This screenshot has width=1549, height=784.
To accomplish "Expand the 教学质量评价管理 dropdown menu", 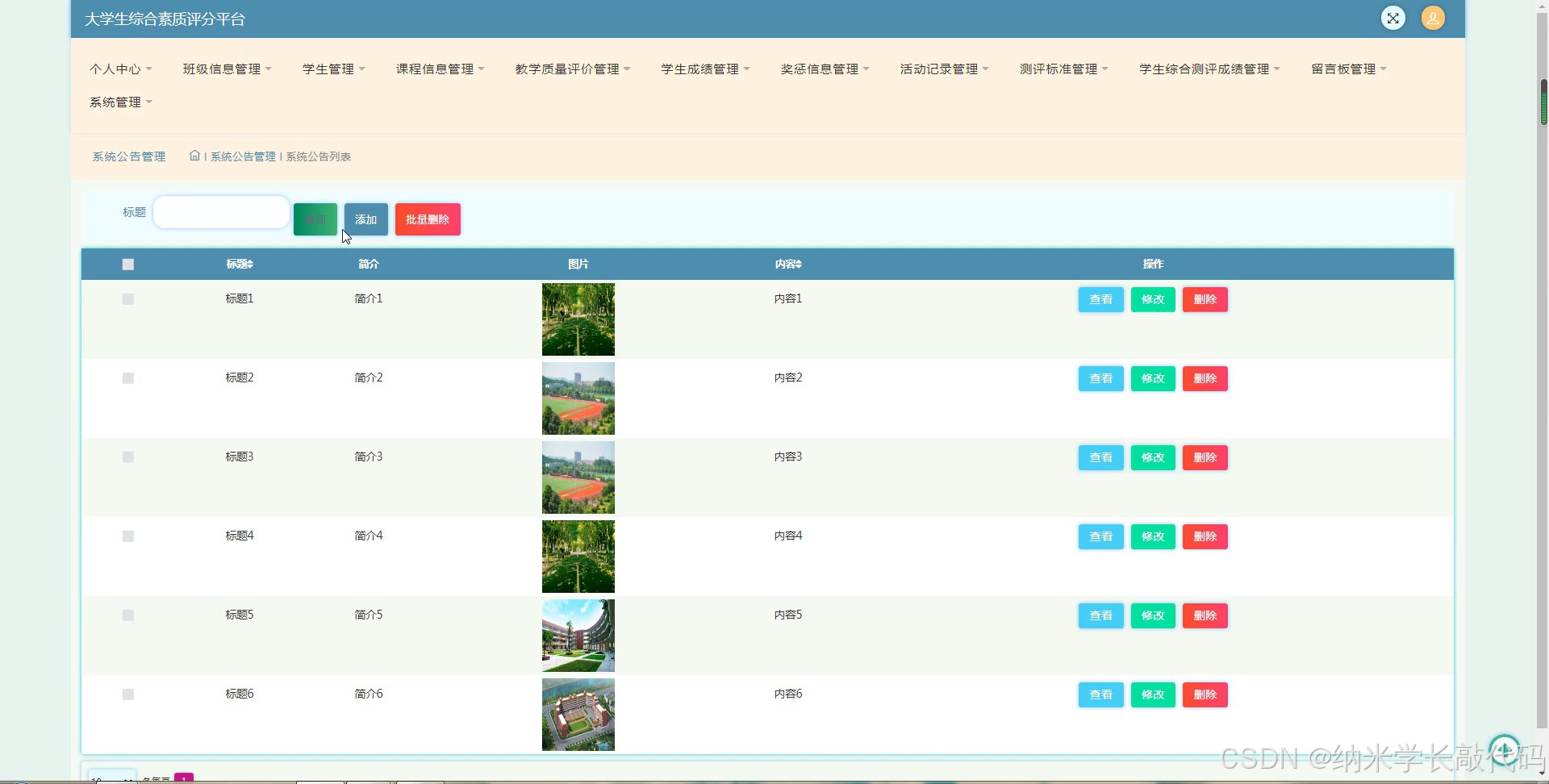I will click(x=573, y=69).
